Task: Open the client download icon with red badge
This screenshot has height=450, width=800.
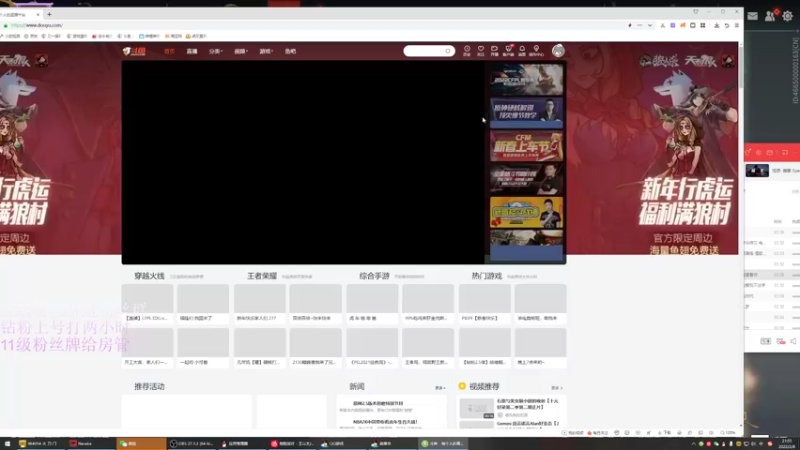Action: pos(508,50)
